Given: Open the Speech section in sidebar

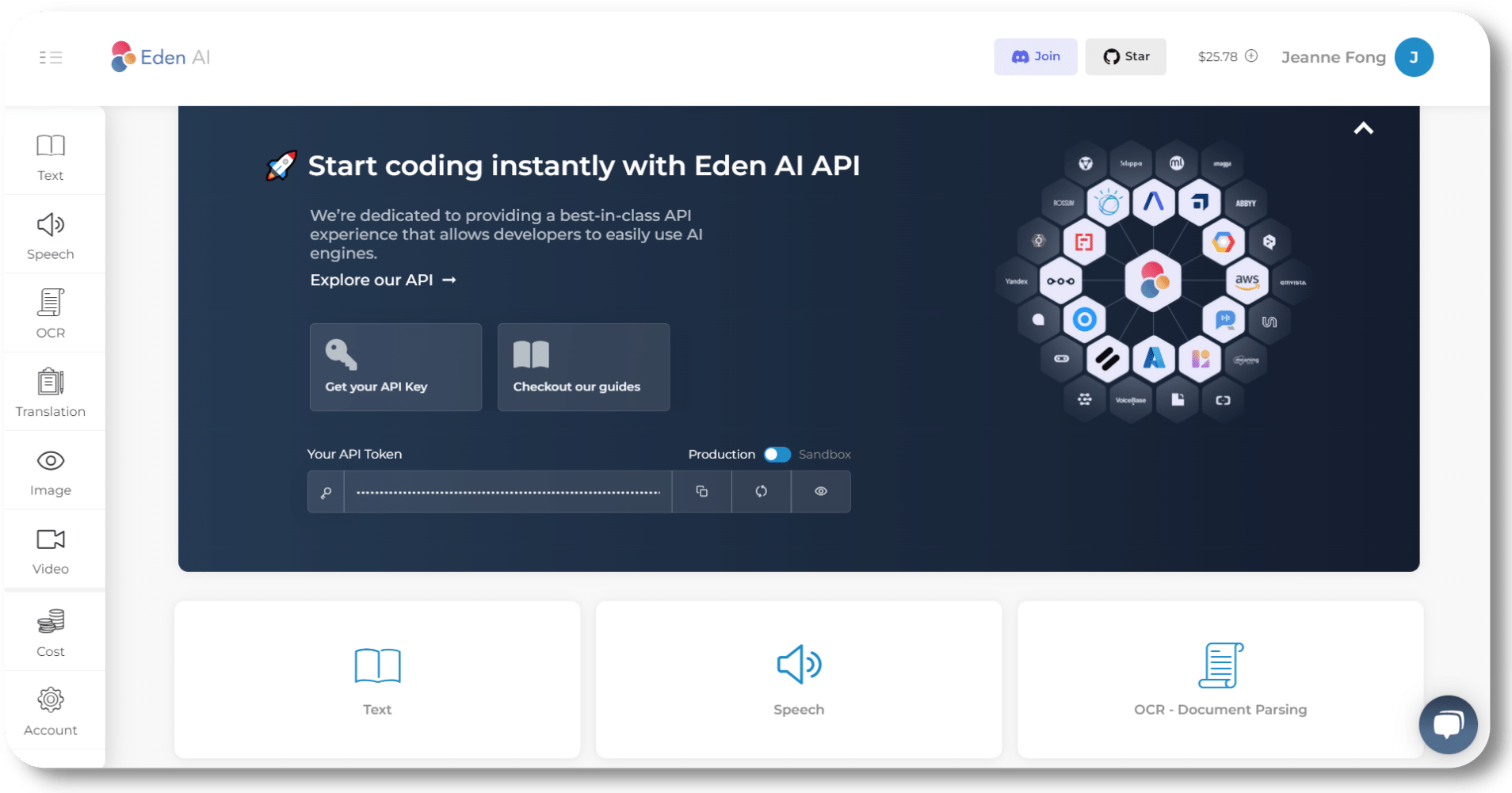Looking at the screenshot, I should (51, 235).
